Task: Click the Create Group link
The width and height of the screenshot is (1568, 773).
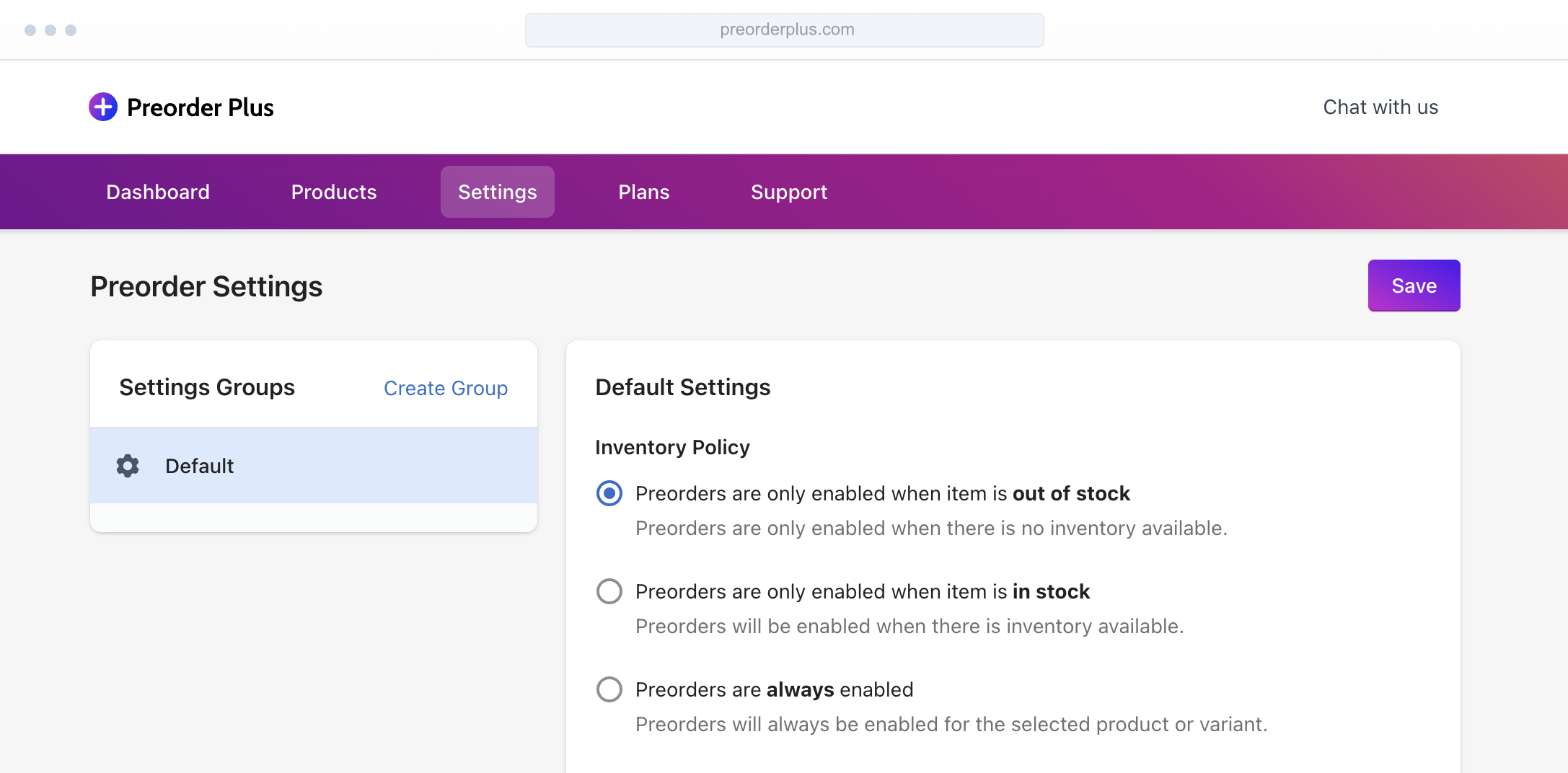Action: (x=446, y=388)
